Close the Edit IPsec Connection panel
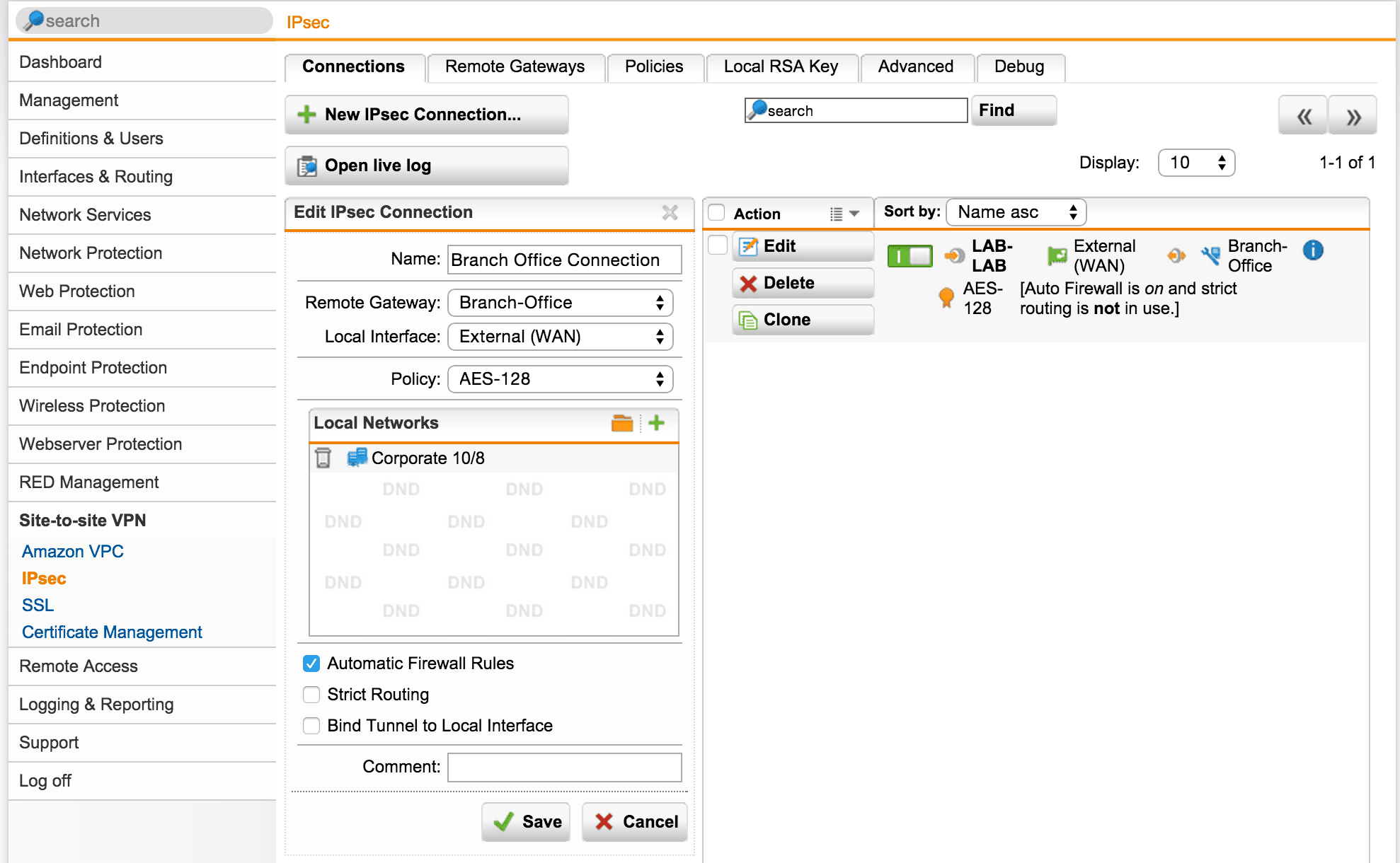Image resolution: width=1400 pixels, height=863 pixels. point(670,212)
